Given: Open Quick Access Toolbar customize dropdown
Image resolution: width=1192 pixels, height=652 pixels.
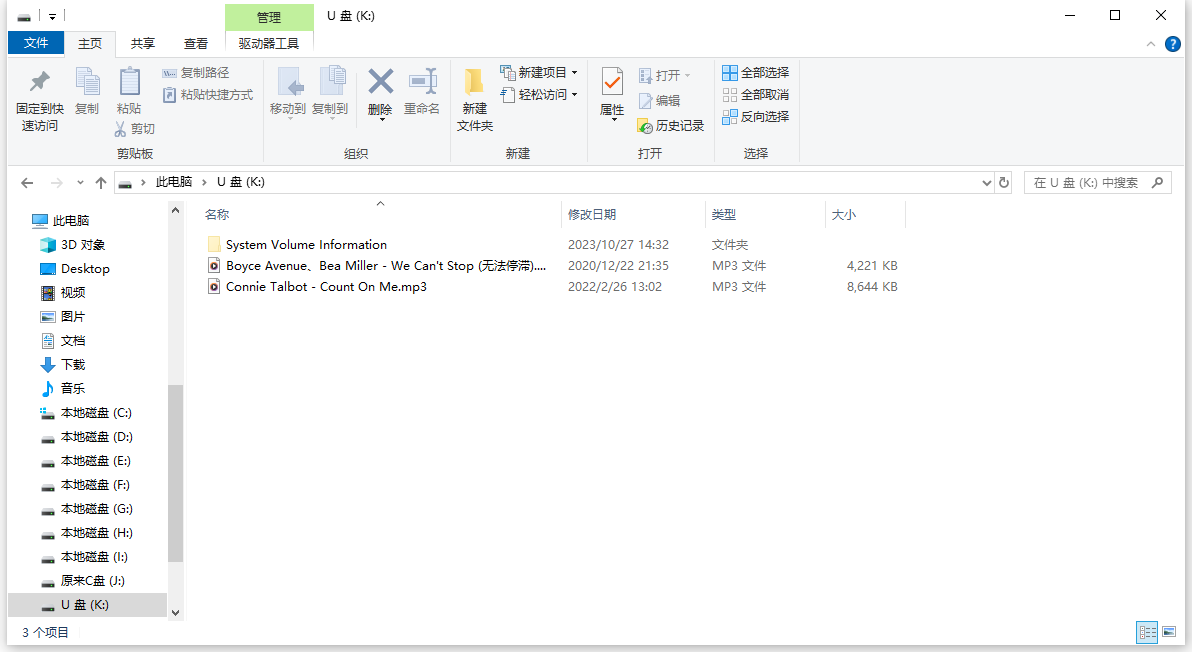Looking at the screenshot, I should point(52,16).
